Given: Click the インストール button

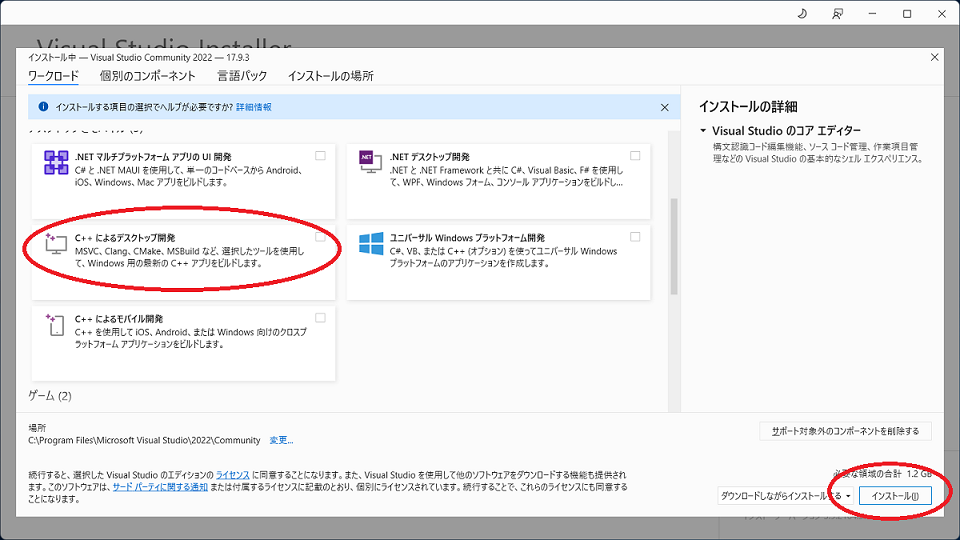Looking at the screenshot, I should click(x=895, y=496).
